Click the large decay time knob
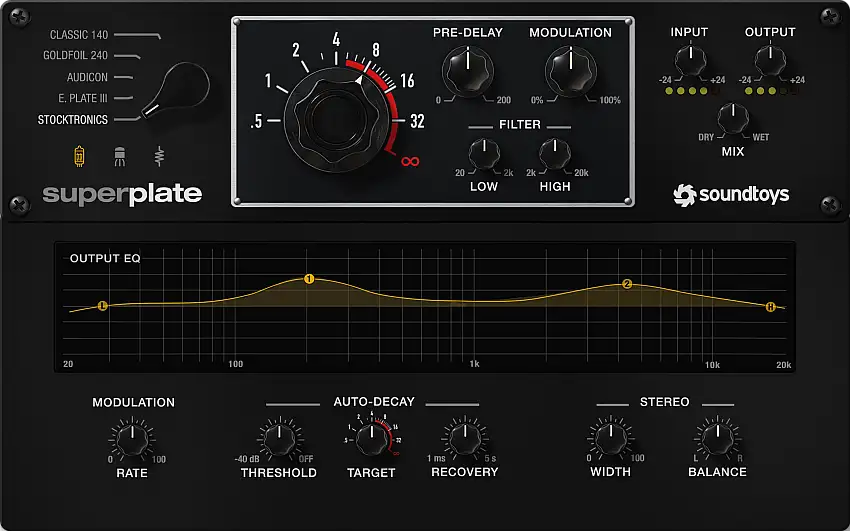Image resolution: width=850 pixels, height=531 pixels. [x=336, y=120]
